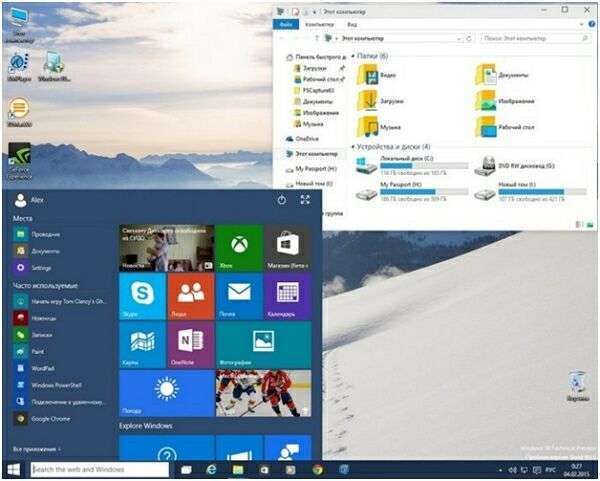Open the news photo live tile
The image size is (600, 481).
(166, 248)
